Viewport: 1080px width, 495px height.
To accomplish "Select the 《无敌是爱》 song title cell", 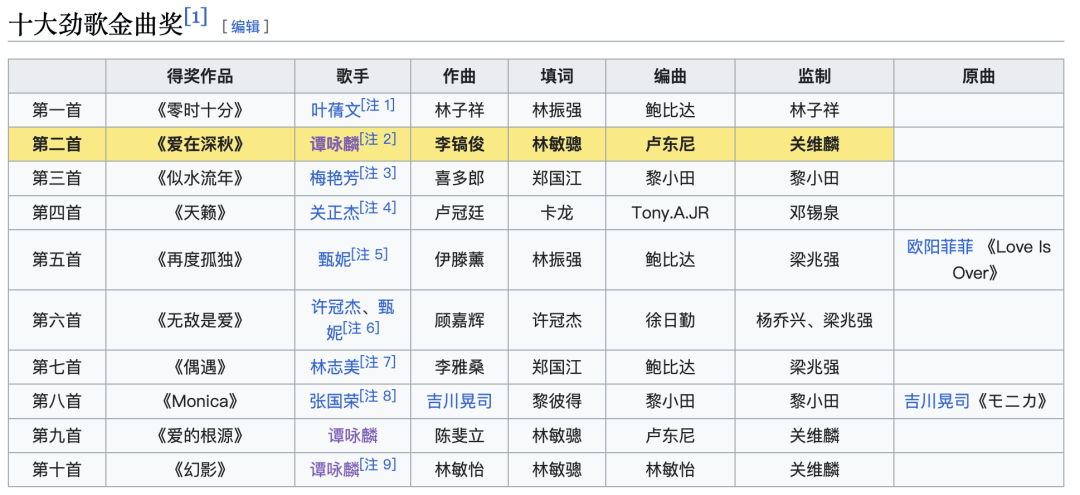I will (x=200, y=320).
